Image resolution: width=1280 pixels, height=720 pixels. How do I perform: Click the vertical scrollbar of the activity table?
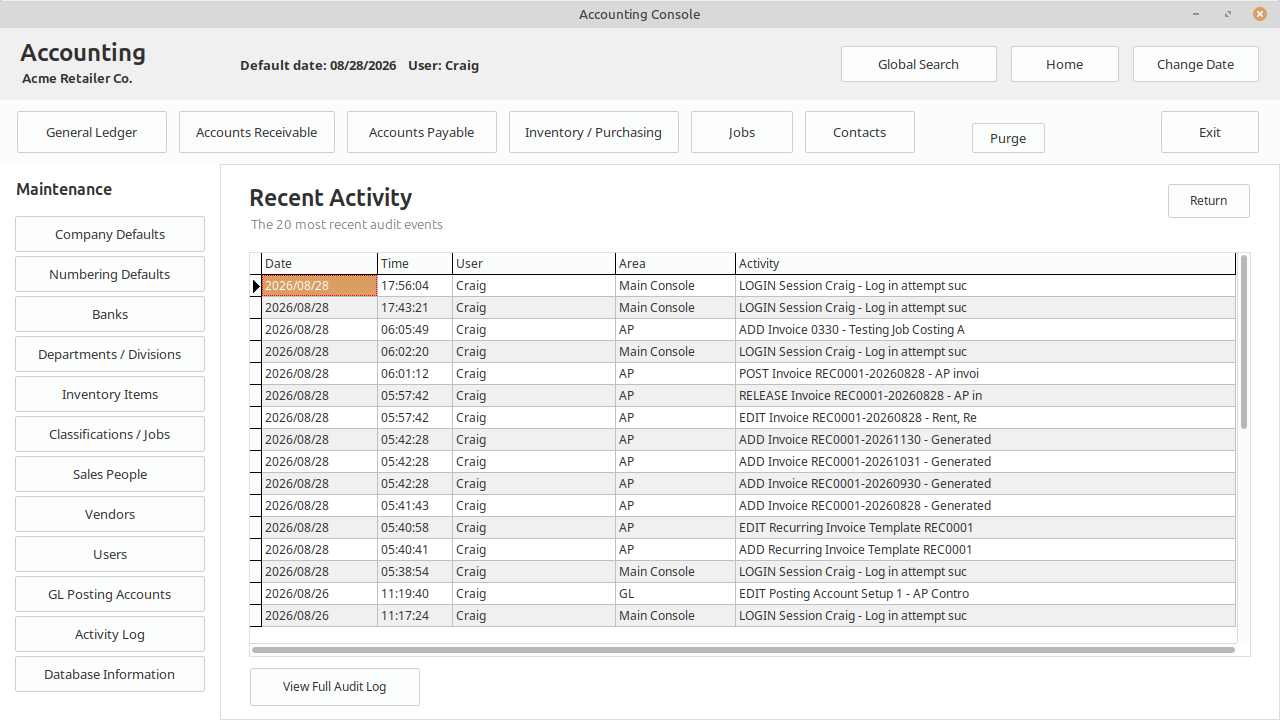(x=1244, y=341)
